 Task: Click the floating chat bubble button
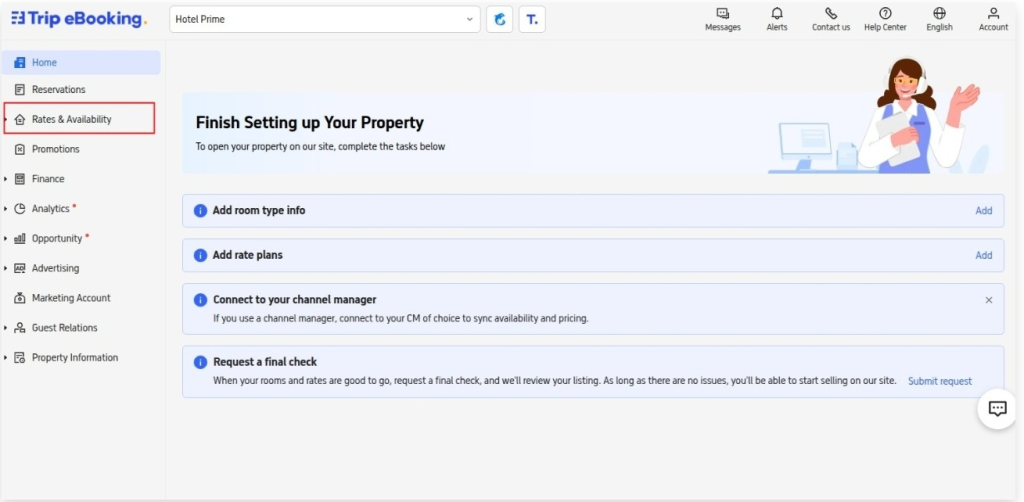997,409
